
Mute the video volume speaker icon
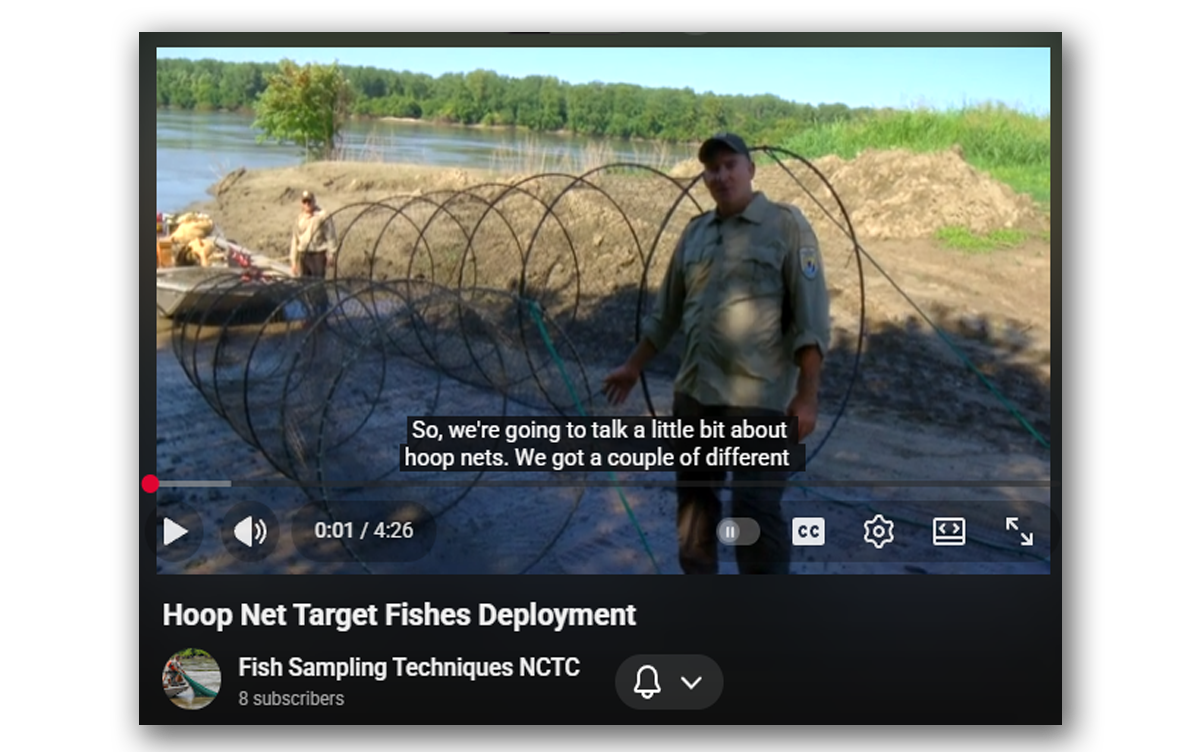250,531
